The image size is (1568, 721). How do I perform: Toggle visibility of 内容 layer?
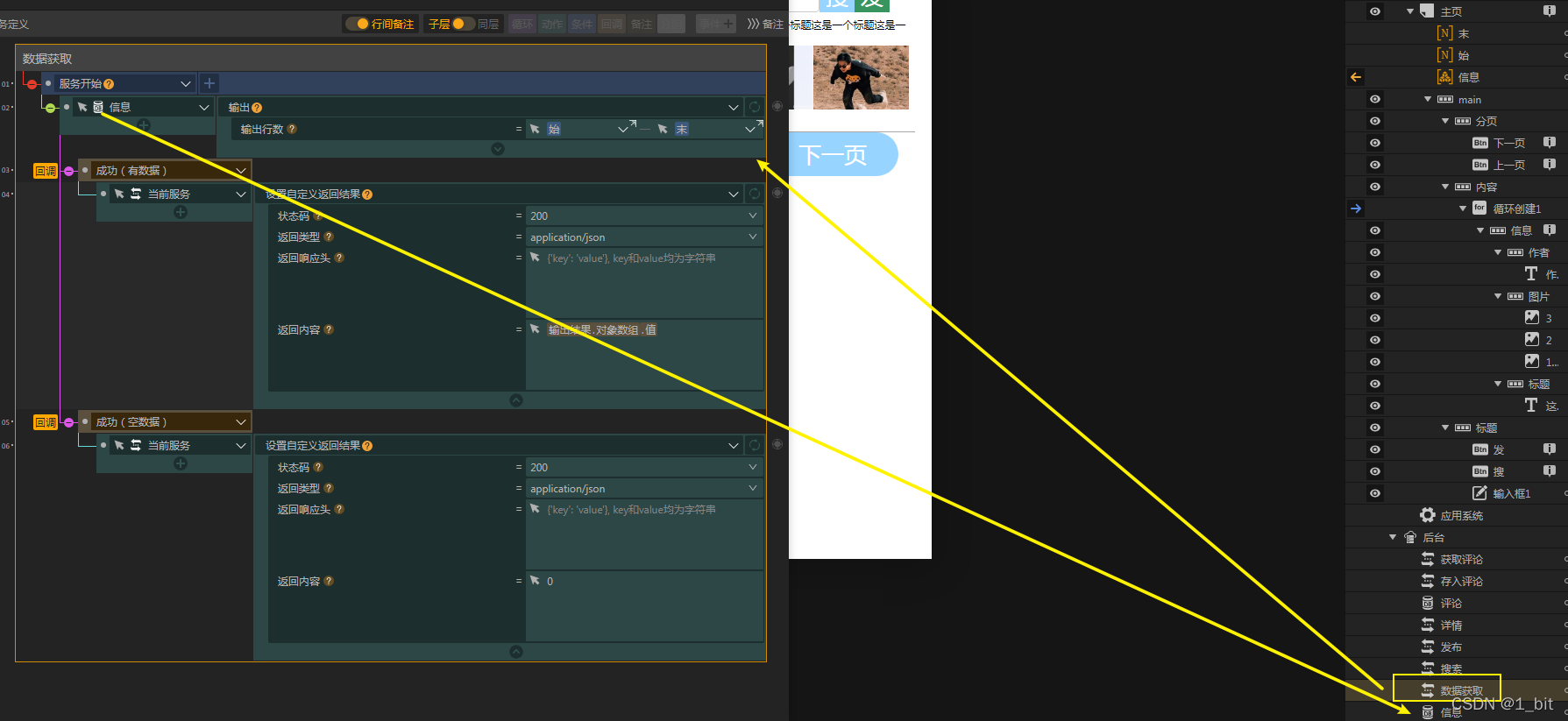tap(1375, 187)
